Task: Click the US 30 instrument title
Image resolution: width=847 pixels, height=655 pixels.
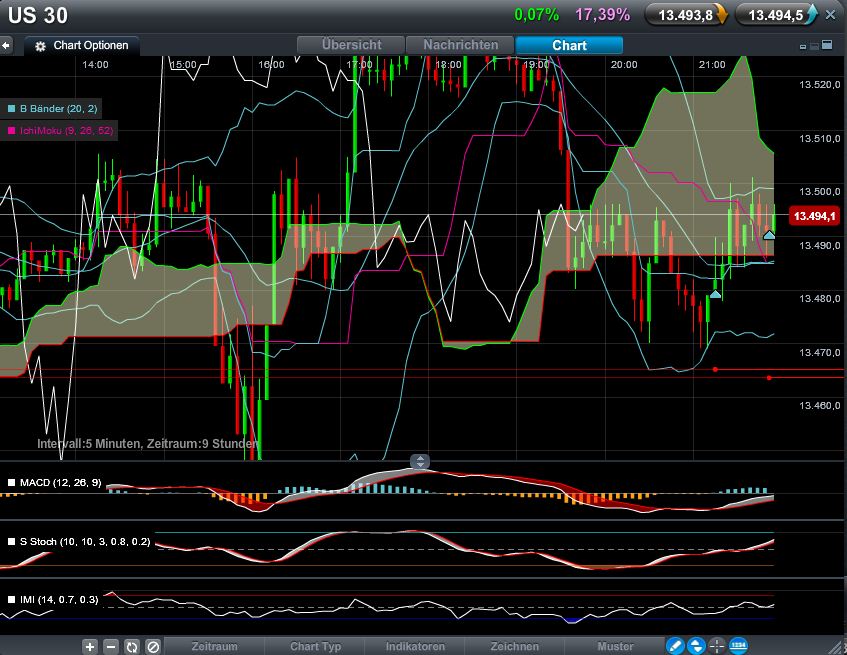Action: pyautogui.click(x=38, y=15)
